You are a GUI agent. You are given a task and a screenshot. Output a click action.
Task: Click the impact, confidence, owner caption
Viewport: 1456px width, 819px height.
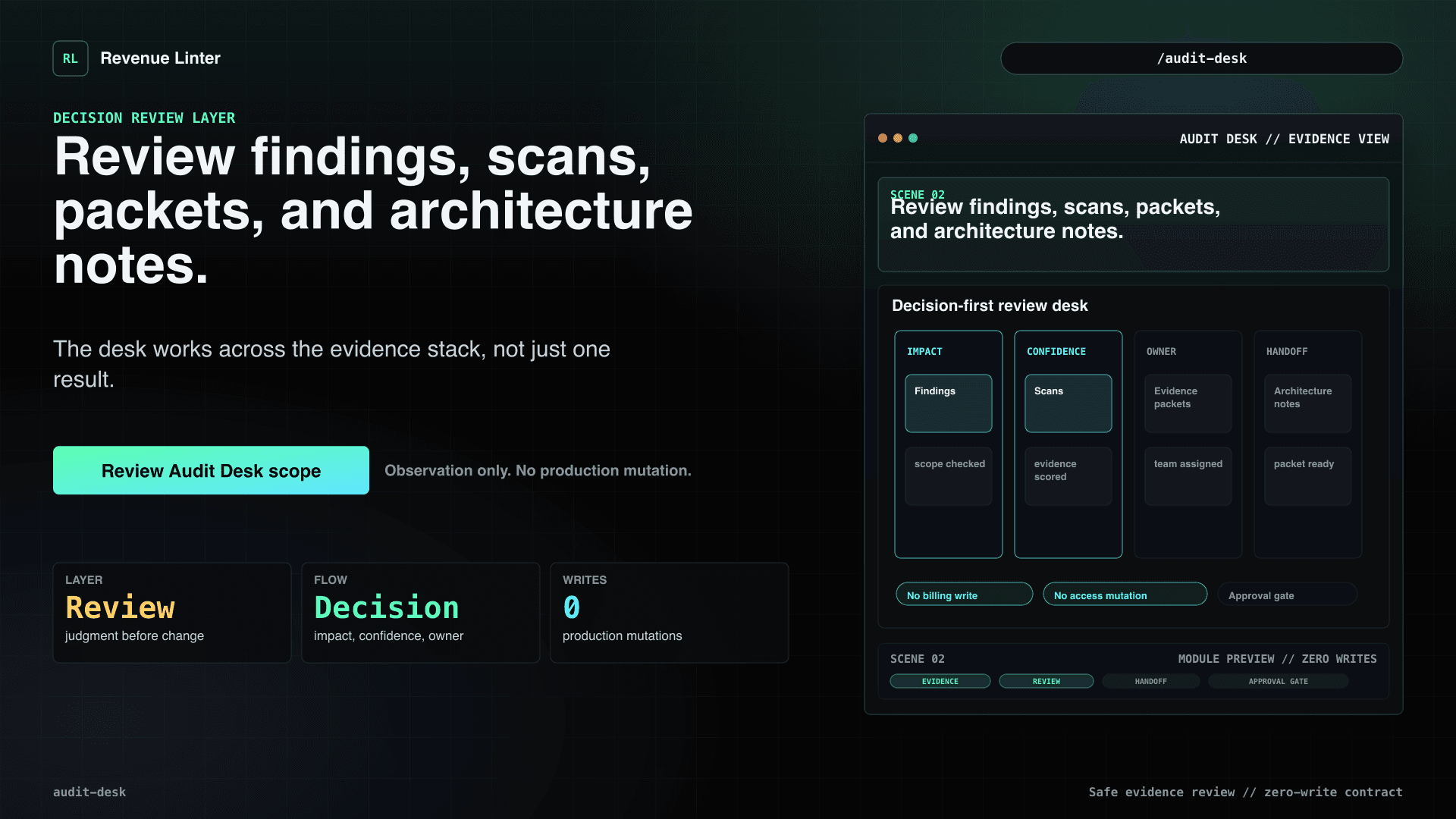pyautogui.click(x=388, y=635)
